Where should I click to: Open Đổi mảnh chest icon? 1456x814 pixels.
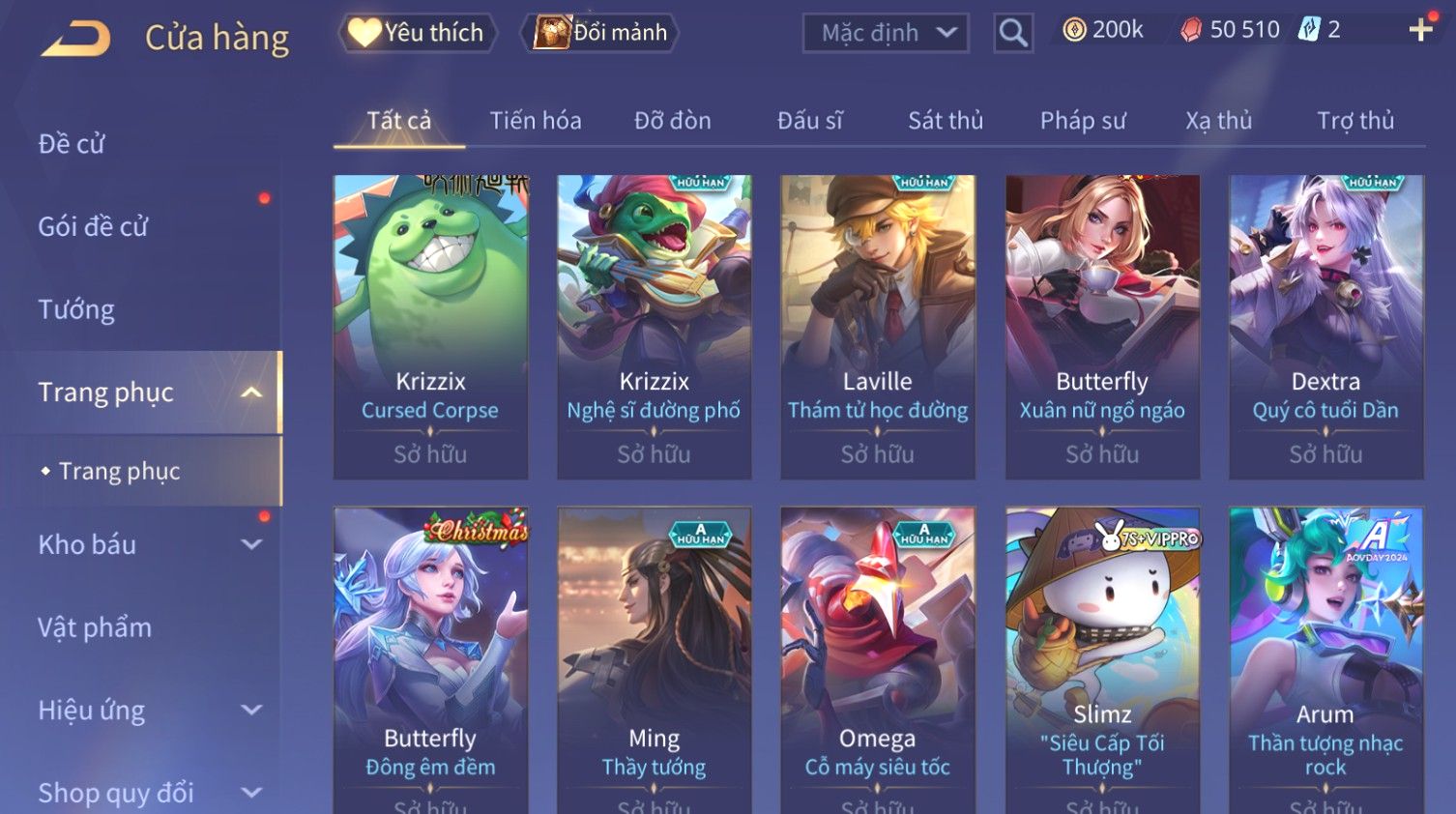pos(552,32)
